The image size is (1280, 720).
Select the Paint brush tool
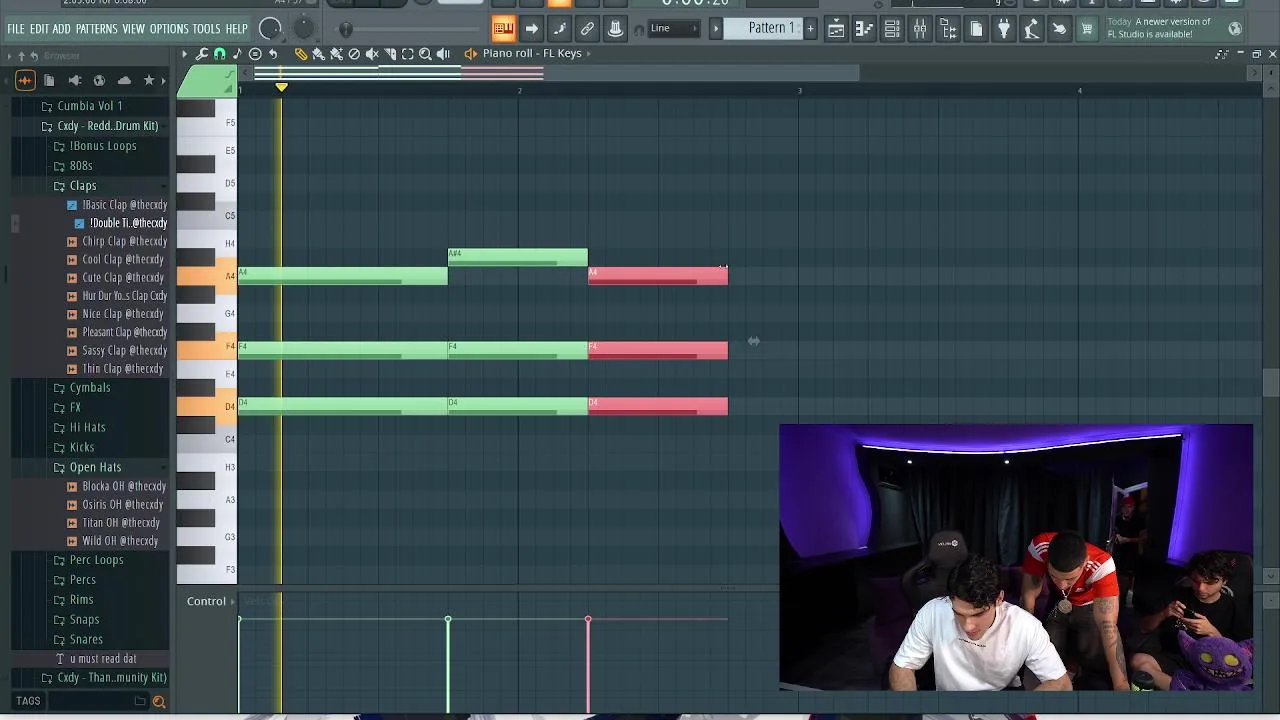pos(318,54)
